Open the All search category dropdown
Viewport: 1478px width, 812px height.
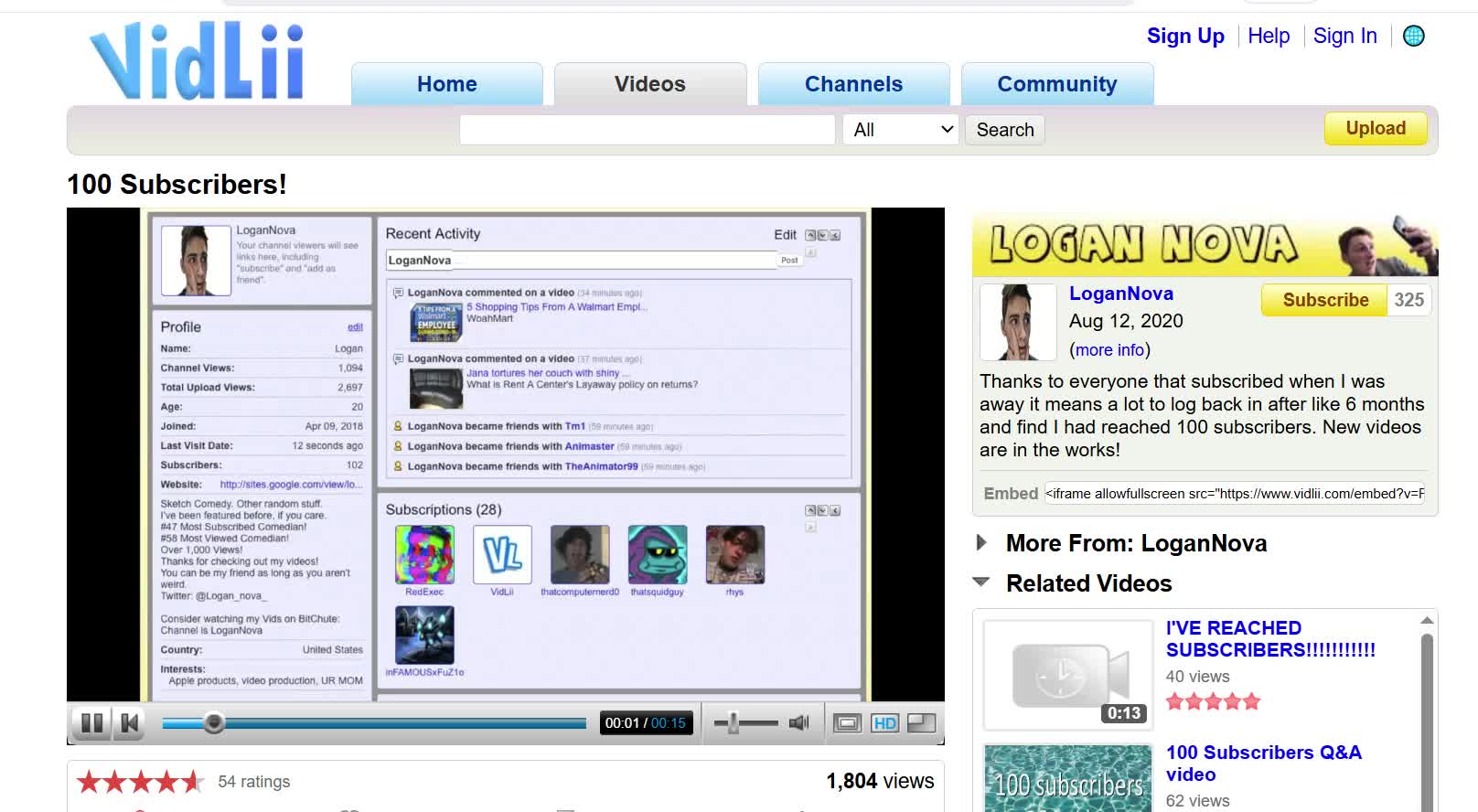902,130
